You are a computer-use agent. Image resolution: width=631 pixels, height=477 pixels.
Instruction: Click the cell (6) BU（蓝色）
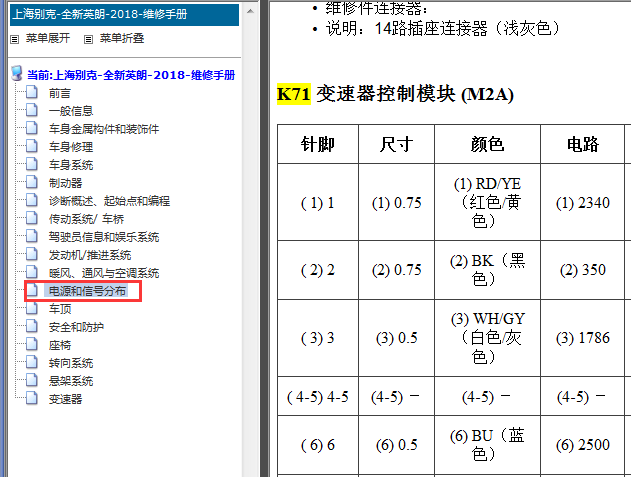tap(487, 445)
